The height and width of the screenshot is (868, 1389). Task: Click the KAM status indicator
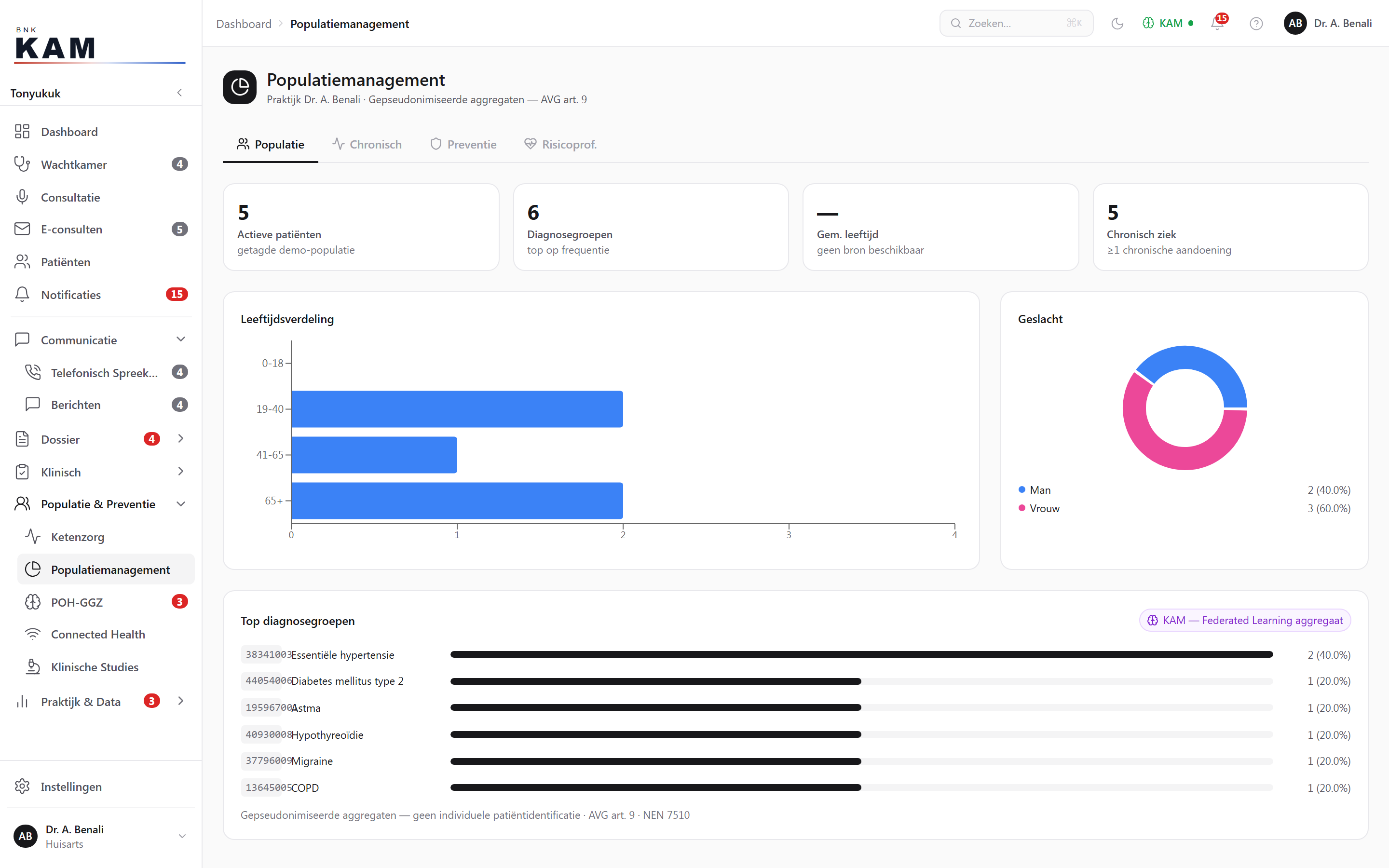1168,24
